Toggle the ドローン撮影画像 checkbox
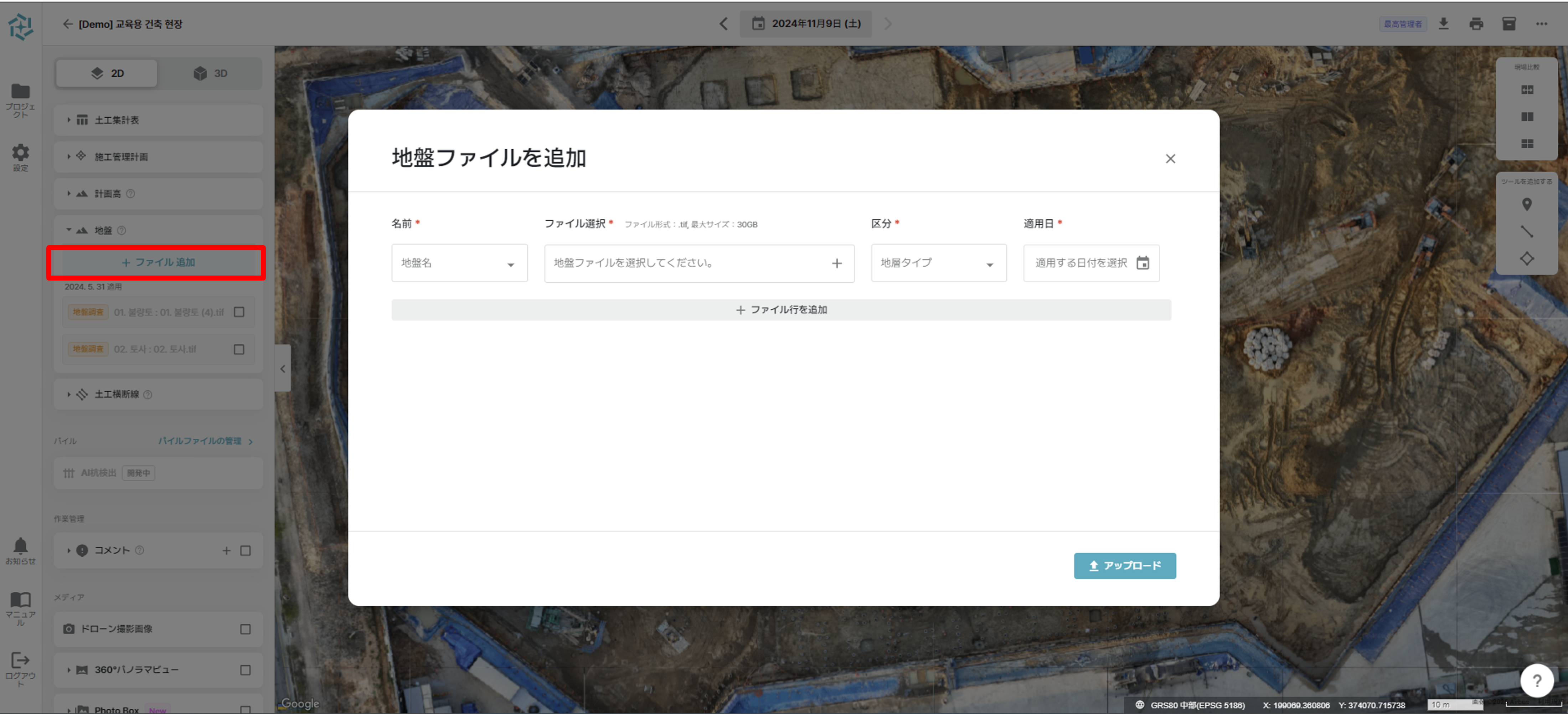The width and height of the screenshot is (1568, 714). 245,630
